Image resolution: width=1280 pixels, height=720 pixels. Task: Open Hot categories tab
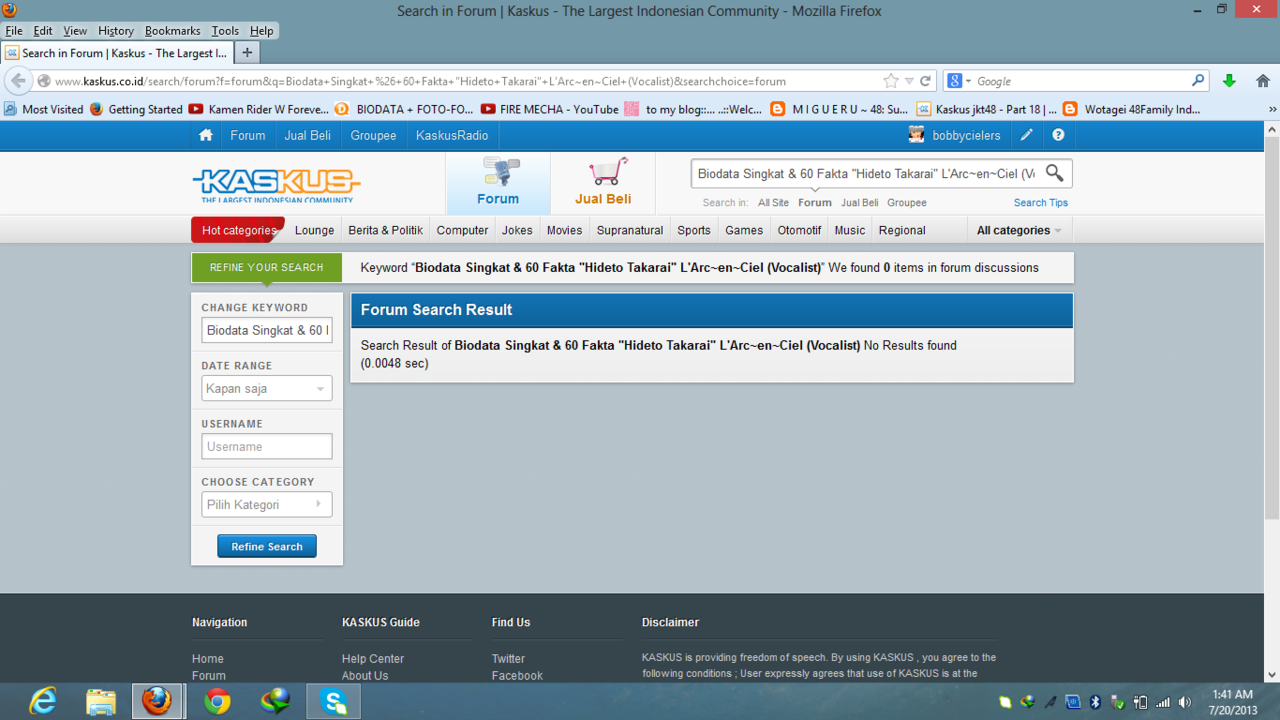coord(238,230)
